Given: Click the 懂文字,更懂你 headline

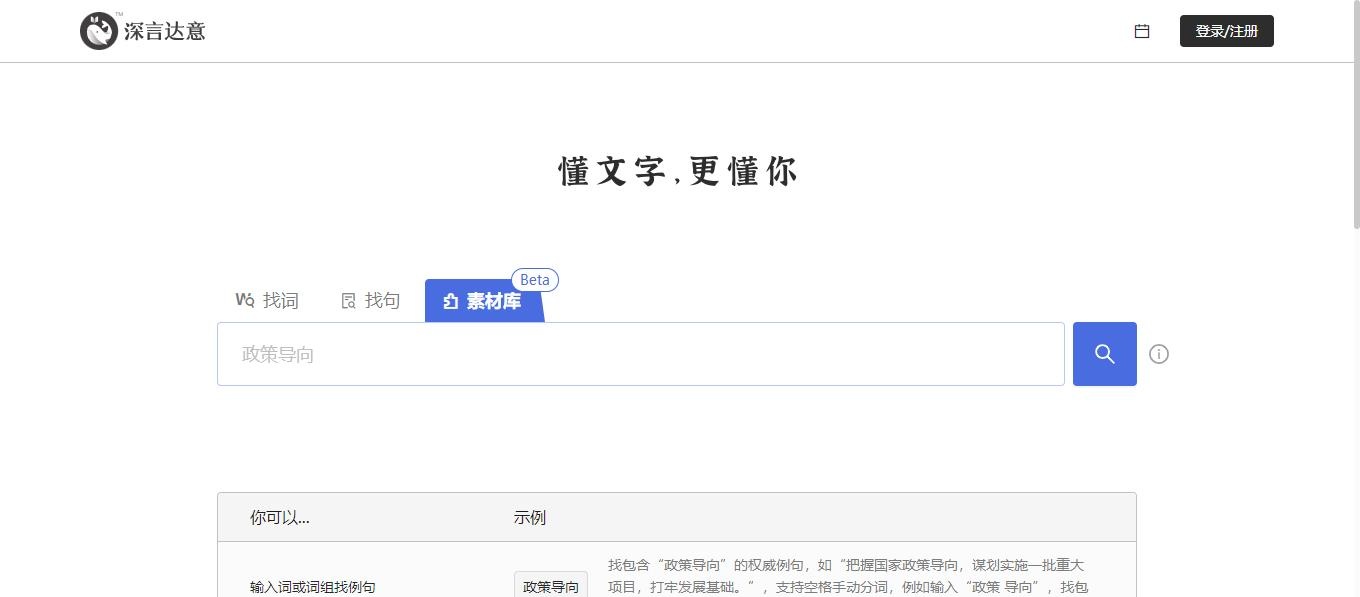Looking at the screenshot, I should pos(678,172).
